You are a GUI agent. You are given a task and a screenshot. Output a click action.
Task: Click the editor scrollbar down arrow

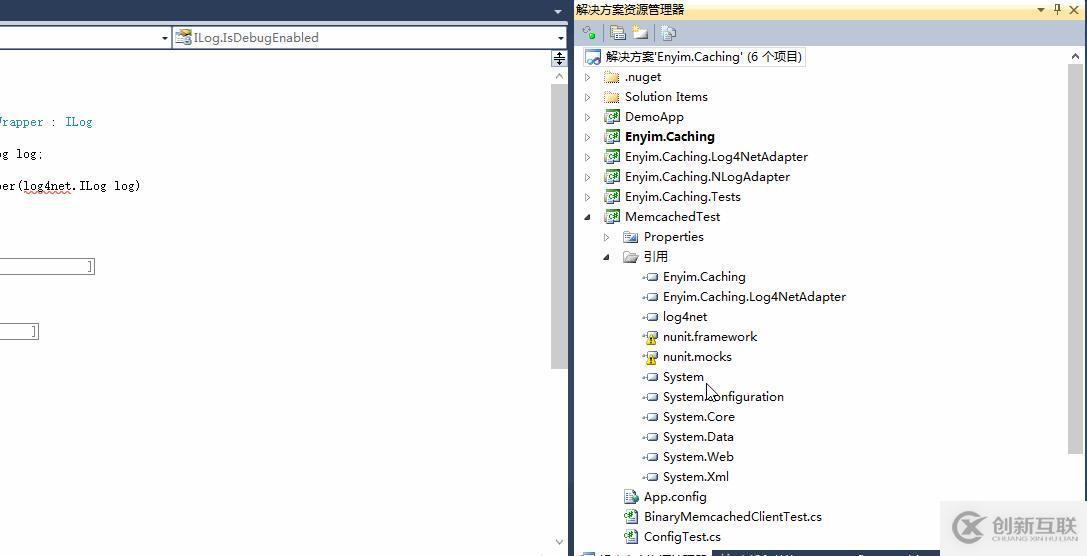tap(559, 541)
